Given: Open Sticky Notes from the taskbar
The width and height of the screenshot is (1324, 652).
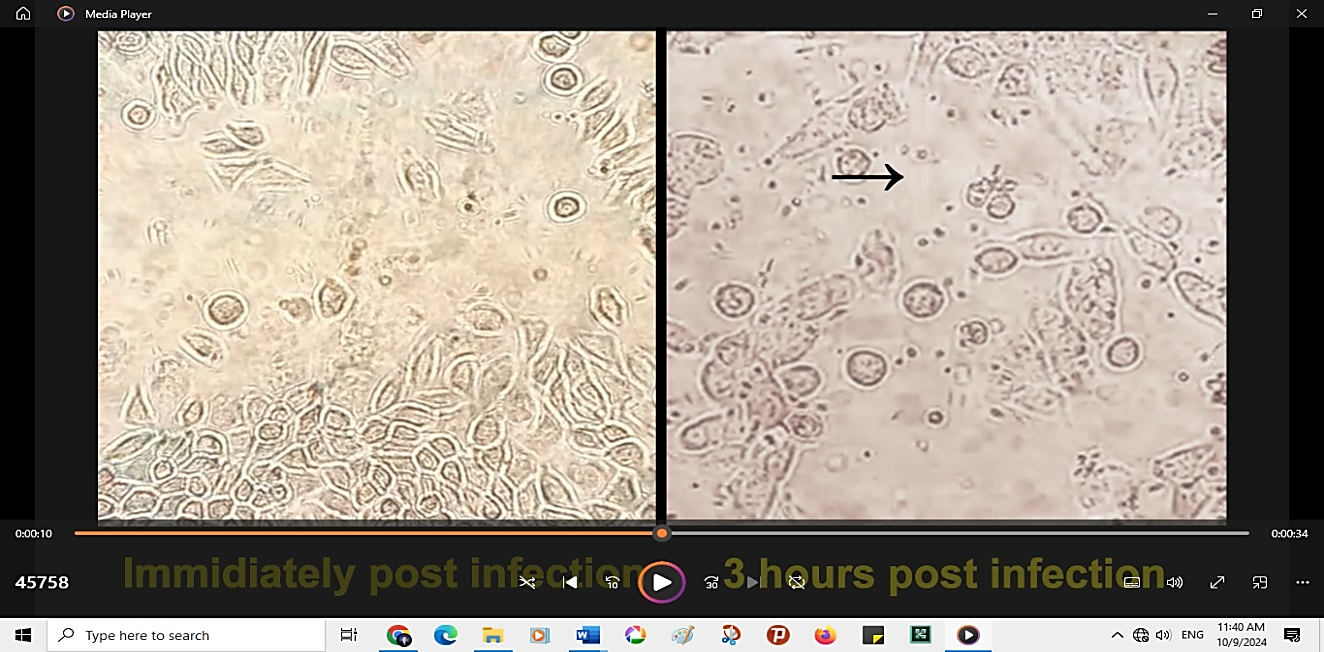Looking at the screenshot, I should click(873, 635).
